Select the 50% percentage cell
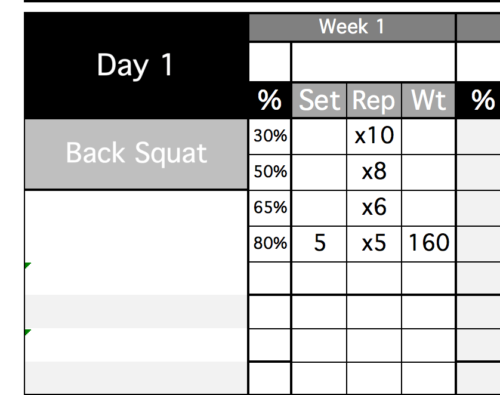 point(270,172)
